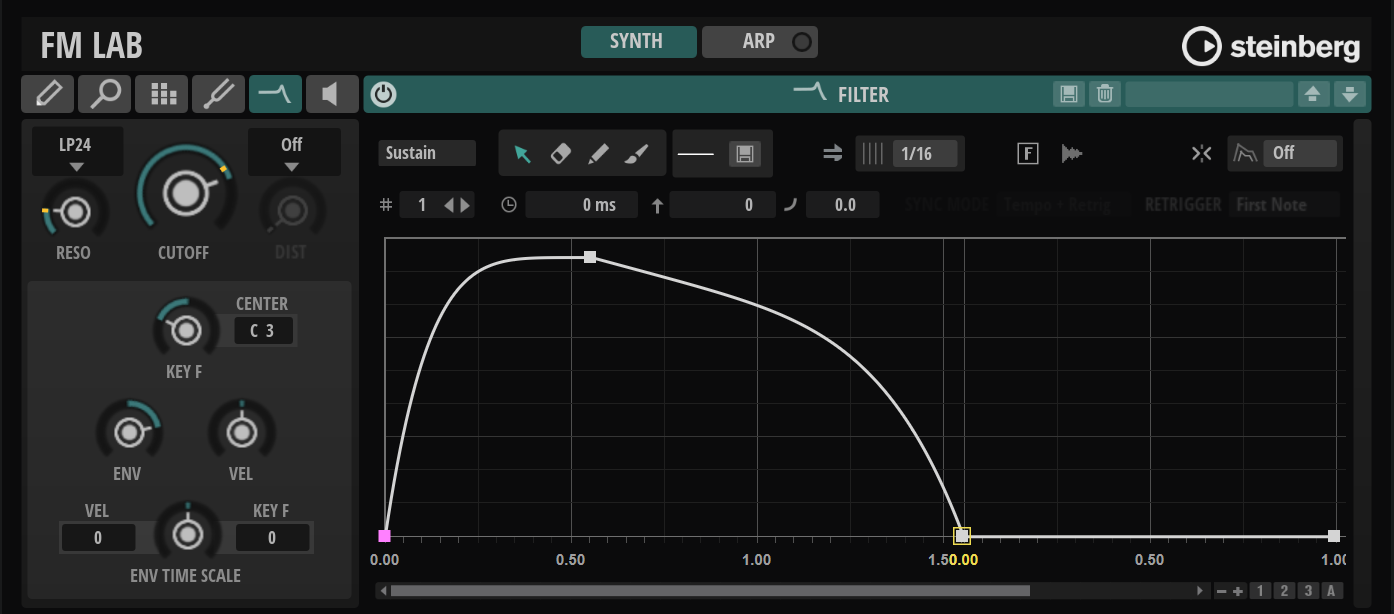Image resolution: width=1394 pixels, height=614 pixels.
Task: Open the Off envelope display dropdown
Action: [x=1301, y=153]
